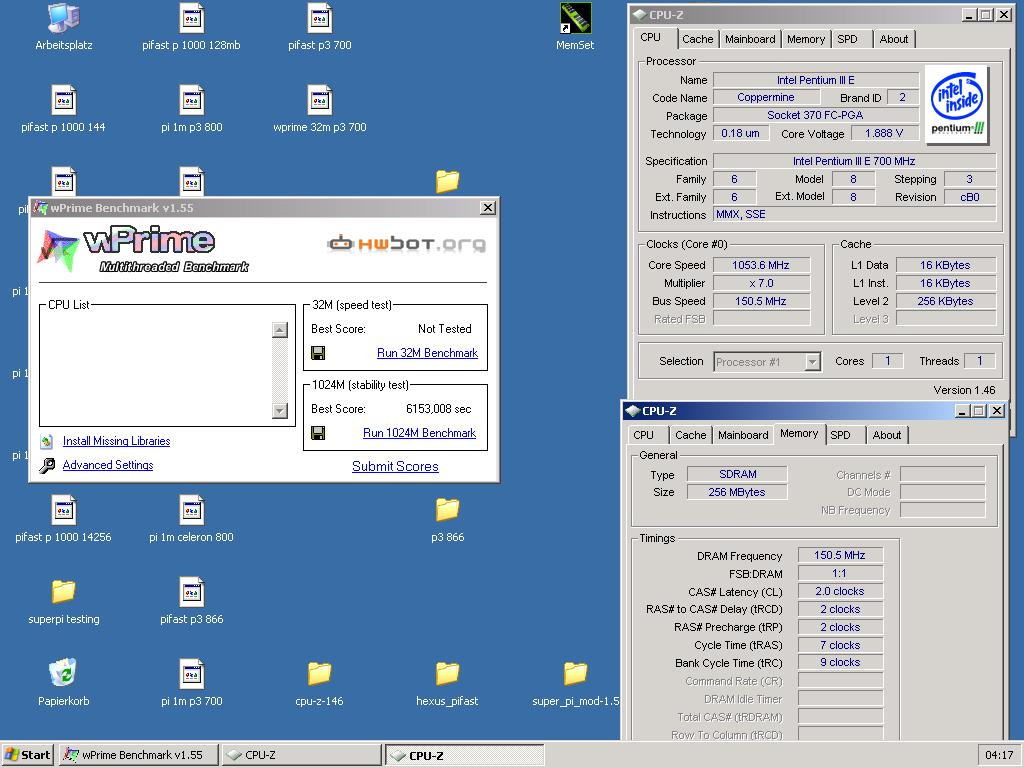
Task: Click the Specification Intel Pentium III E 700 MHz field
Action: (x=854, y=161)
